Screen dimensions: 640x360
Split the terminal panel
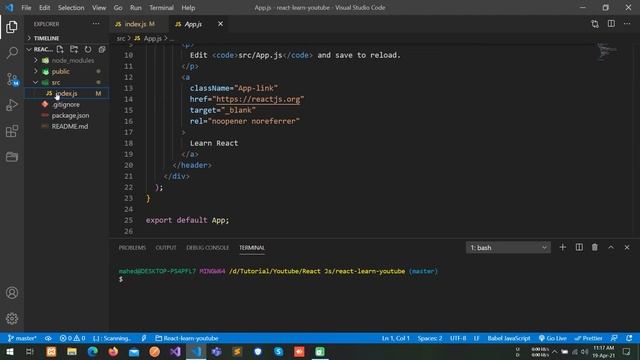click(x=579, y=247)
